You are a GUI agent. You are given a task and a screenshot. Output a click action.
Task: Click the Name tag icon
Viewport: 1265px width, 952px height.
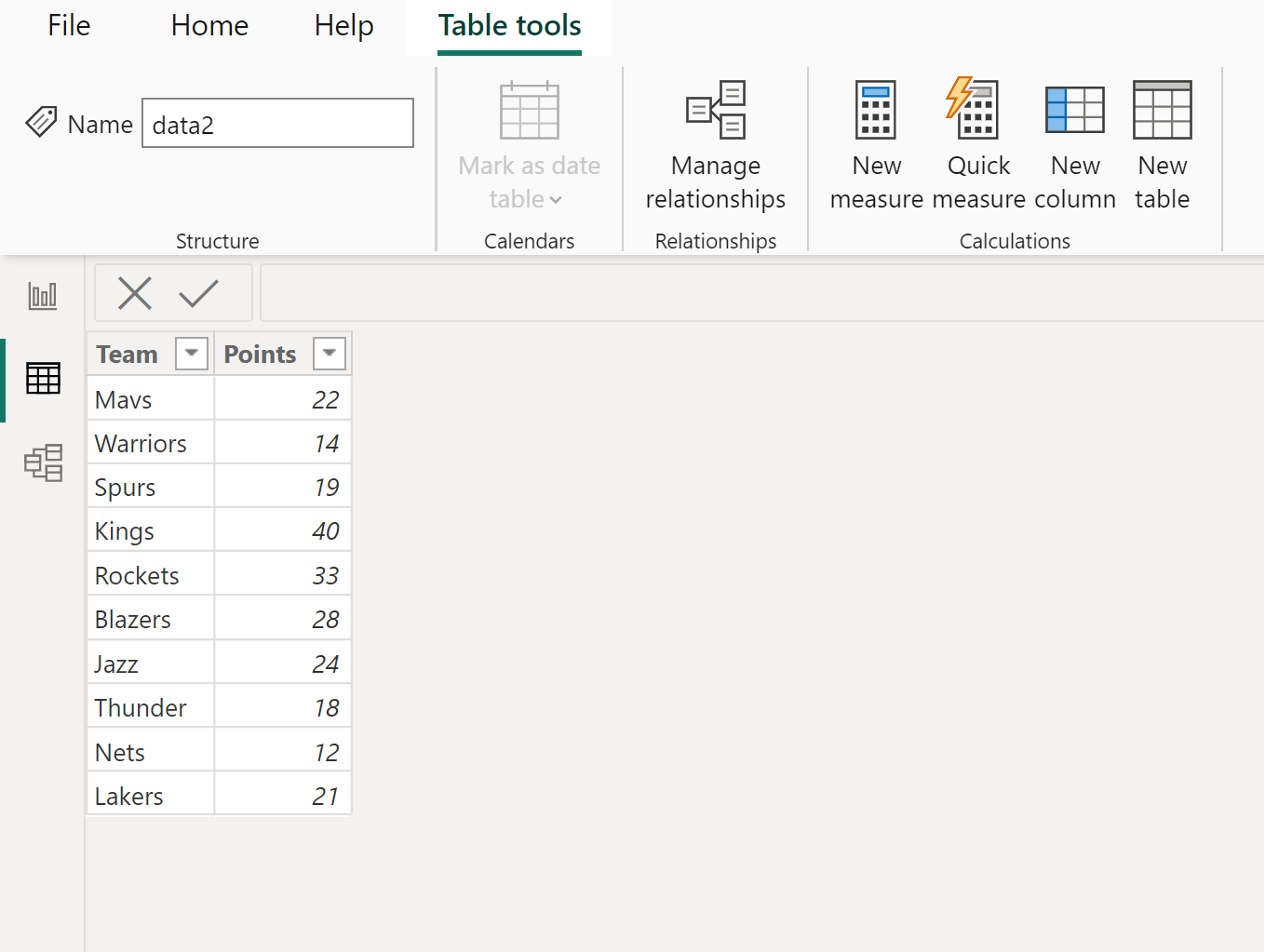pos(41,121)
